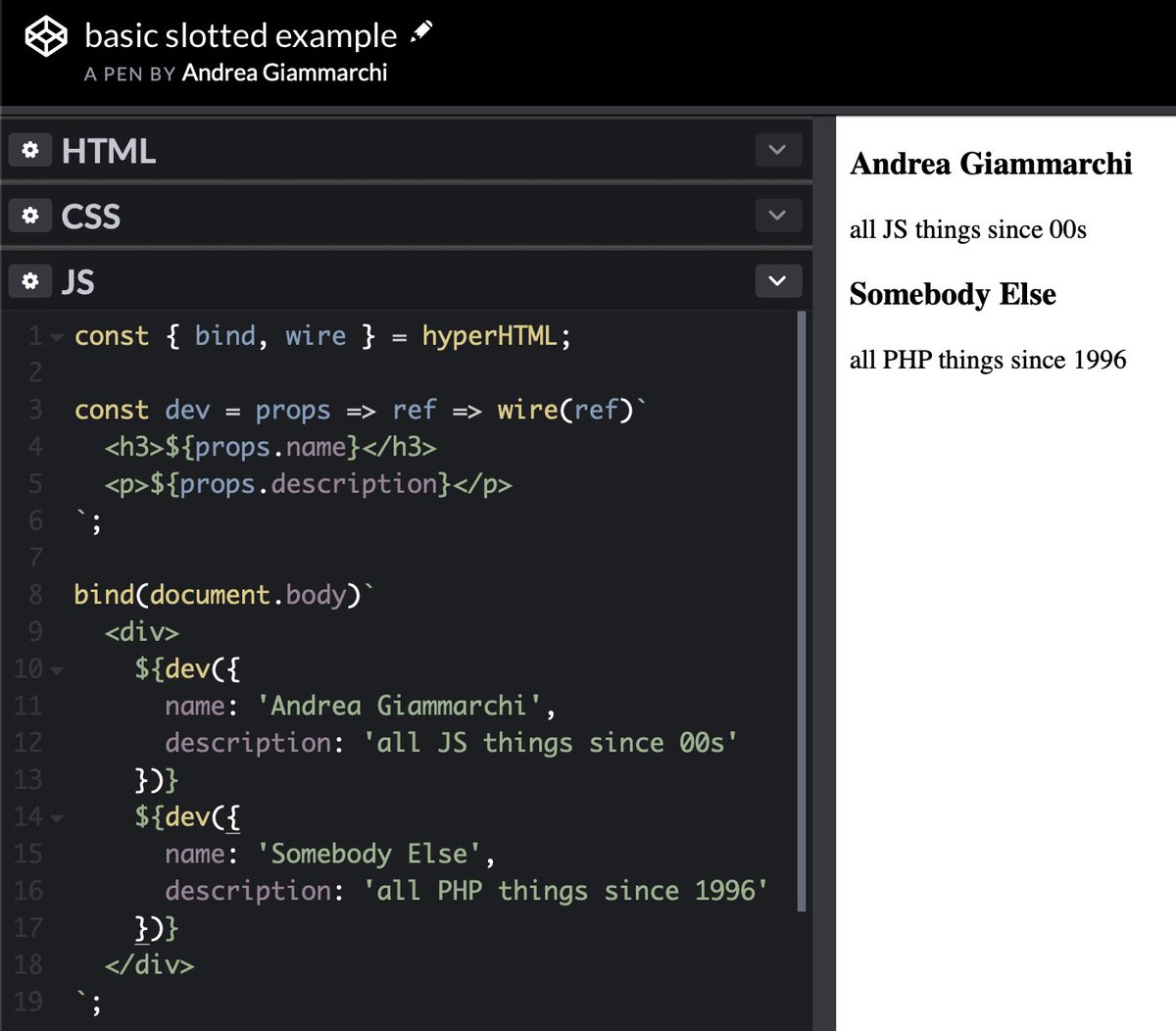
Task: Open the JS panel chevron dropdown
Action: (x=778, y=281)
